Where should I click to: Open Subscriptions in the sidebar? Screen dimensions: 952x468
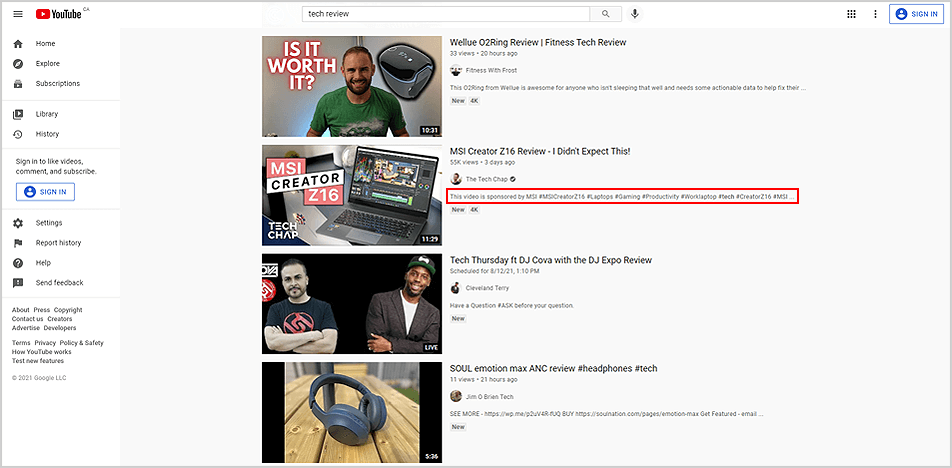click(60, 84)
